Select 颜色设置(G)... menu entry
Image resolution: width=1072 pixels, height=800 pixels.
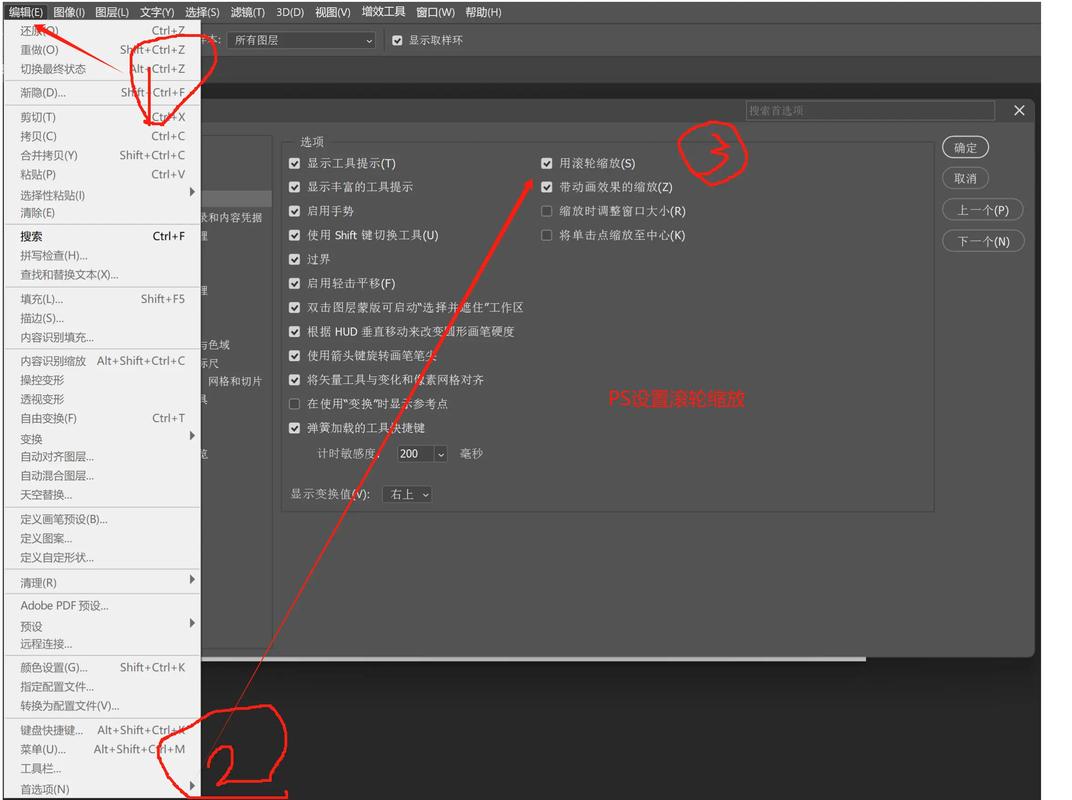pyautogui.click(x=54, y=667)
